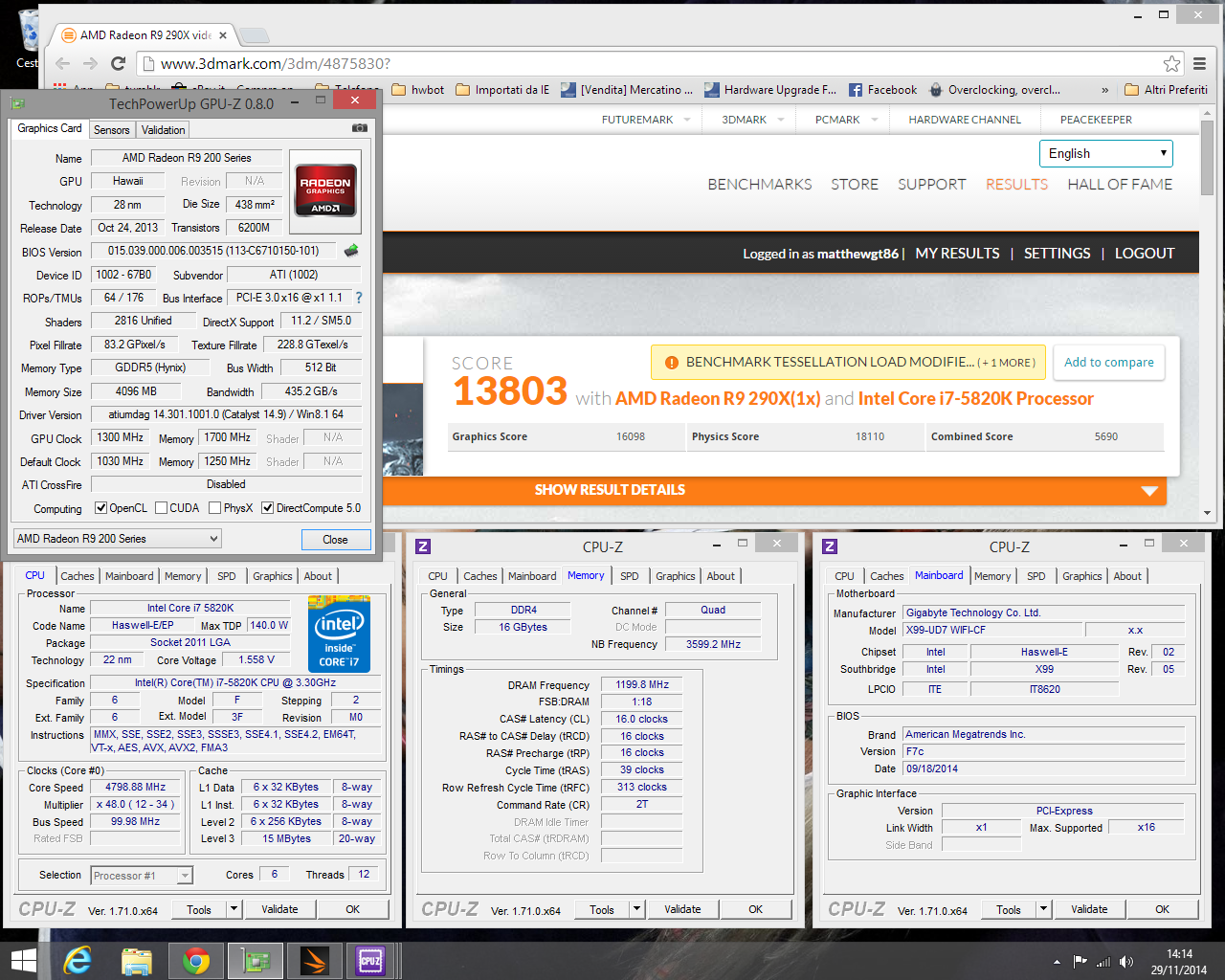Bookmark page with the star icon
The width and height of the screenshot is (1225, 980).
click(1171, 63)
